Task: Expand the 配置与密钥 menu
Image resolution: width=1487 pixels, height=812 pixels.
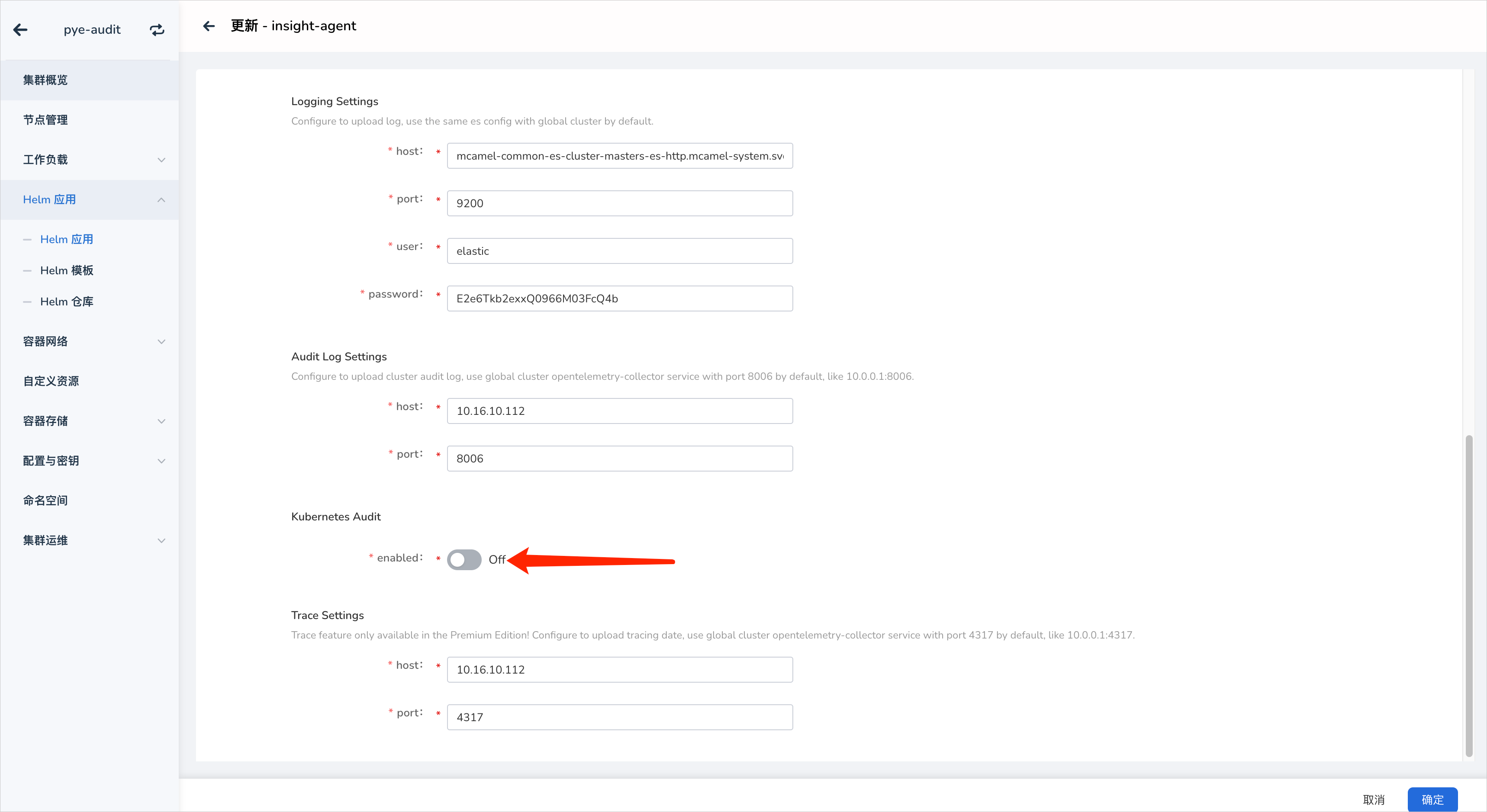Action: (90, 461)
